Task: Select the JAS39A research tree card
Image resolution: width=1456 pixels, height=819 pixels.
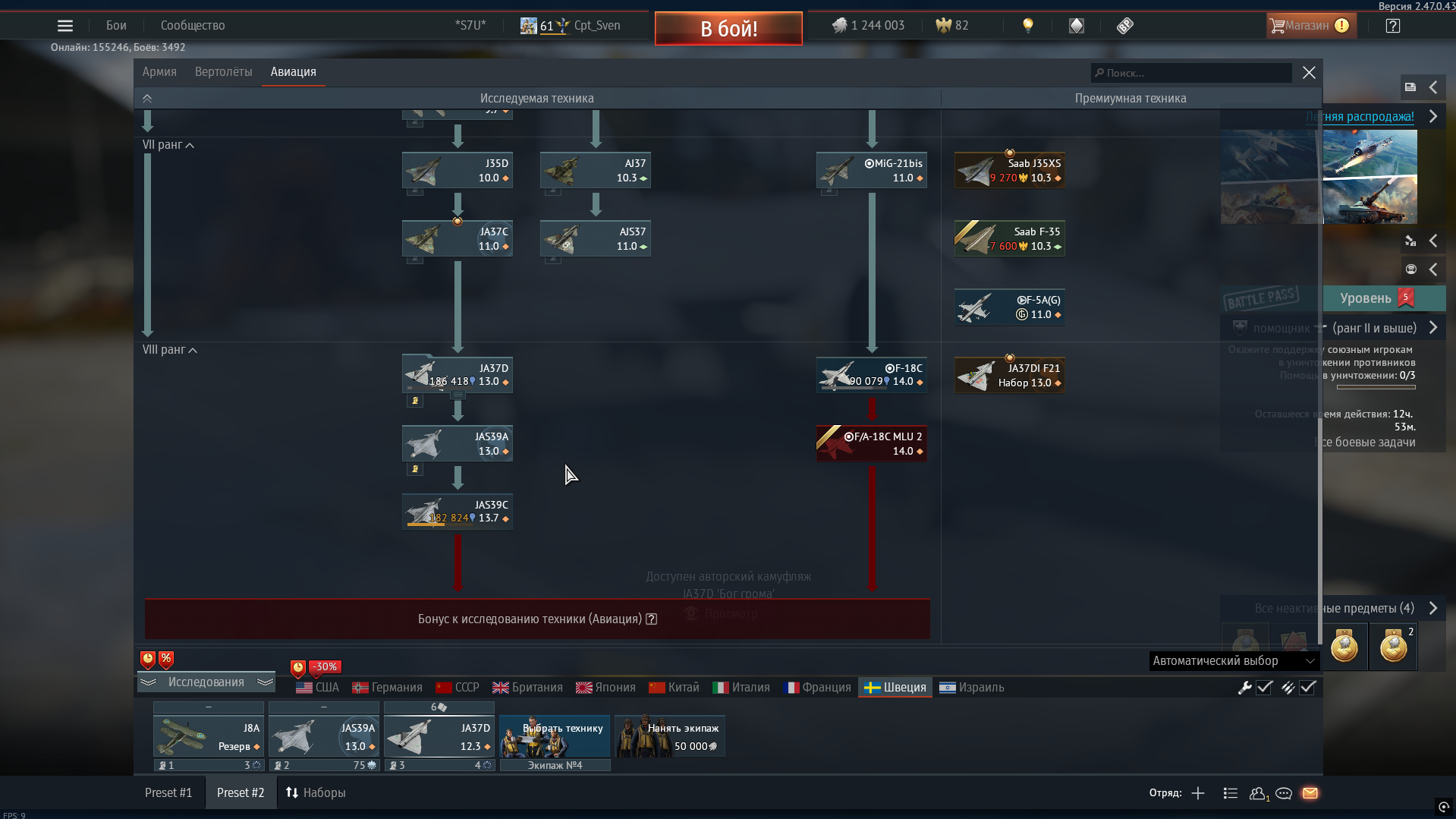Action: click(x=458, y=443)
